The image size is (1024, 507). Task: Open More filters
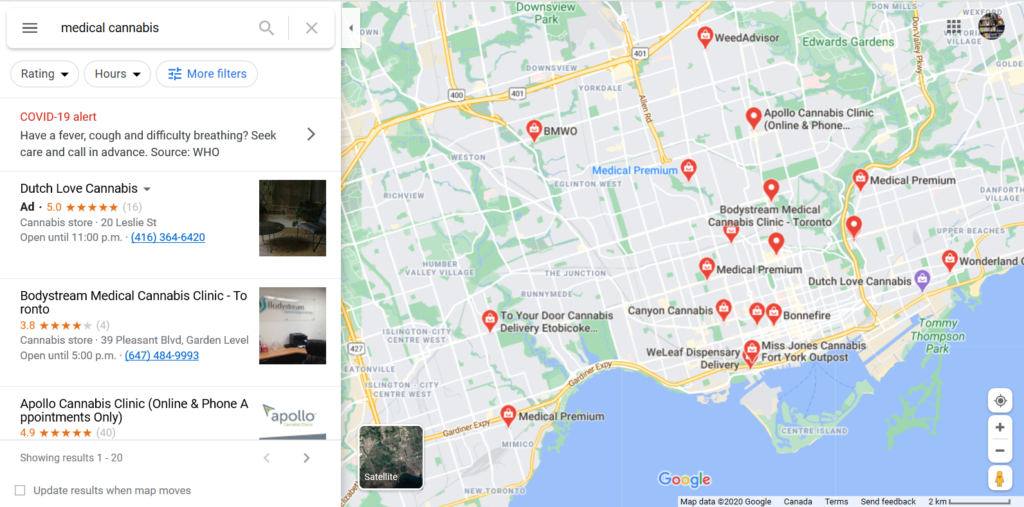coord(207,74)
